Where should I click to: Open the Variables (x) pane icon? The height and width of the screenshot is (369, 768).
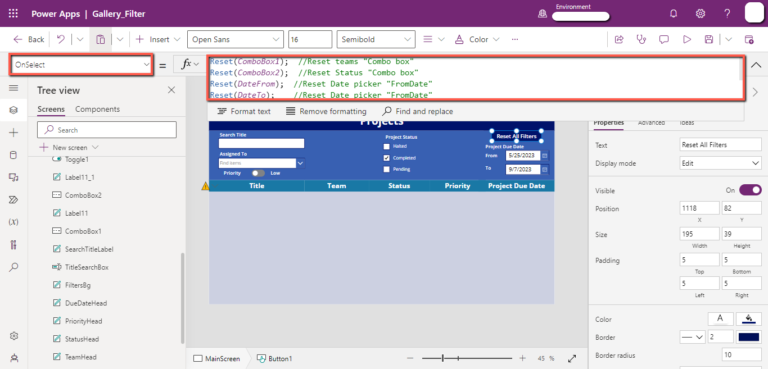tap(13, 222)
